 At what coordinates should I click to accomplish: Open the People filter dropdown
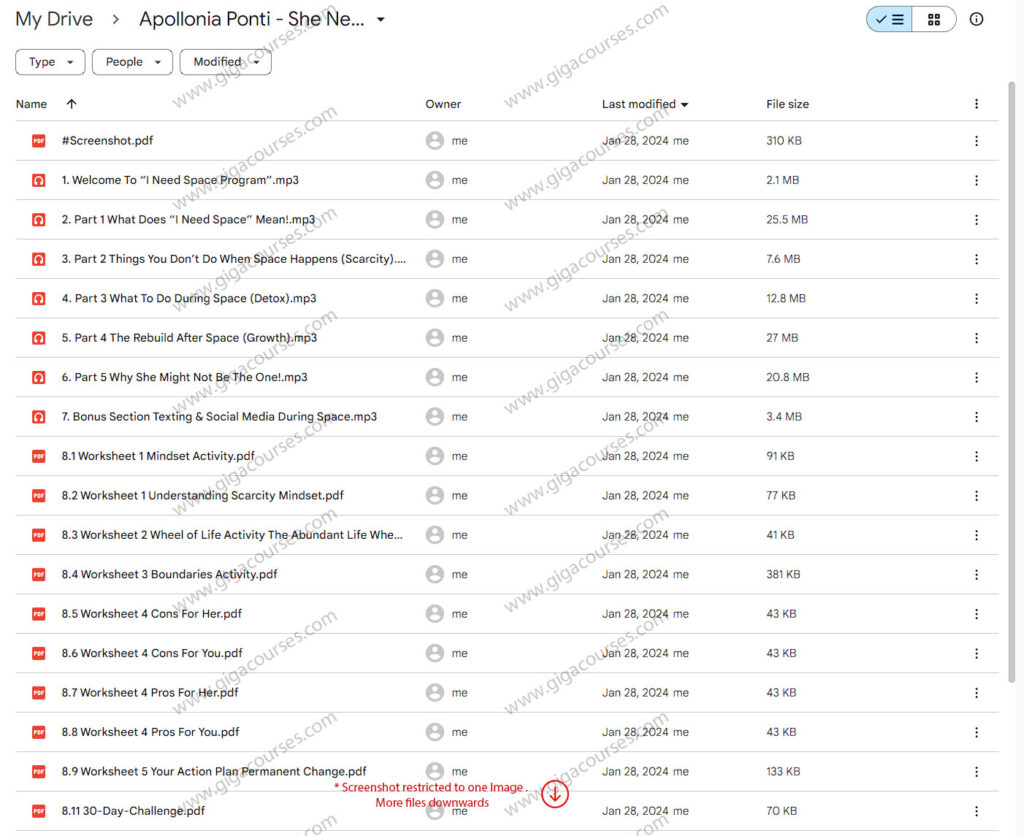coord(132,62)
